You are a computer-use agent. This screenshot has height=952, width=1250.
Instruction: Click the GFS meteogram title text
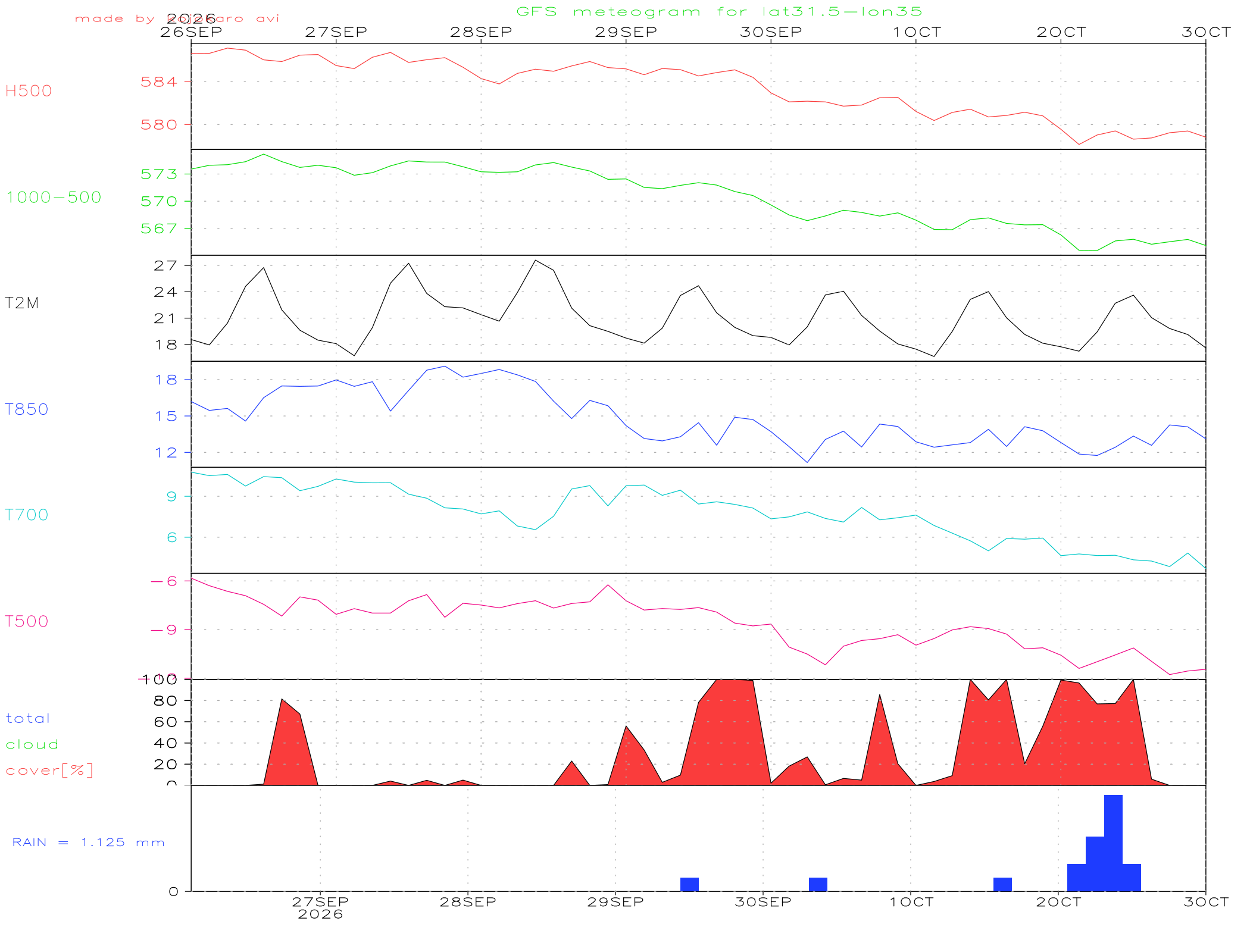pos(719,11)
